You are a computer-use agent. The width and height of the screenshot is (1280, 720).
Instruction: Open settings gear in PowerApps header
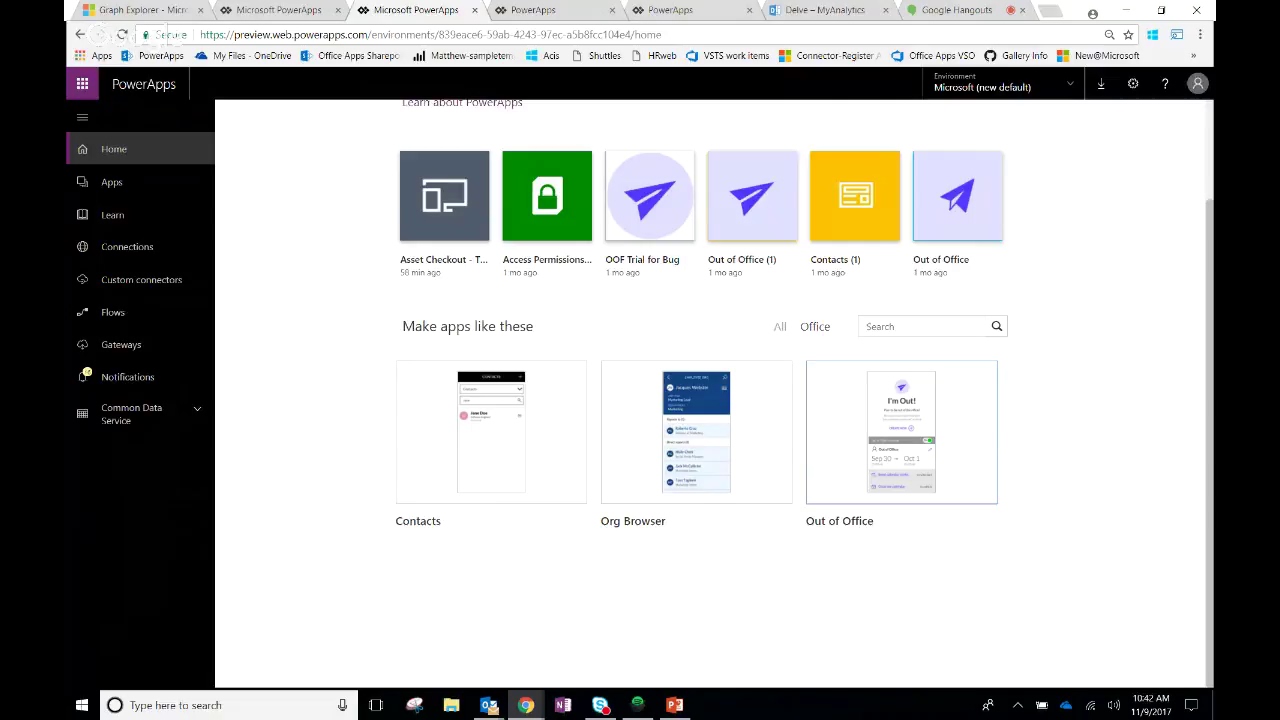point(1133,84)
